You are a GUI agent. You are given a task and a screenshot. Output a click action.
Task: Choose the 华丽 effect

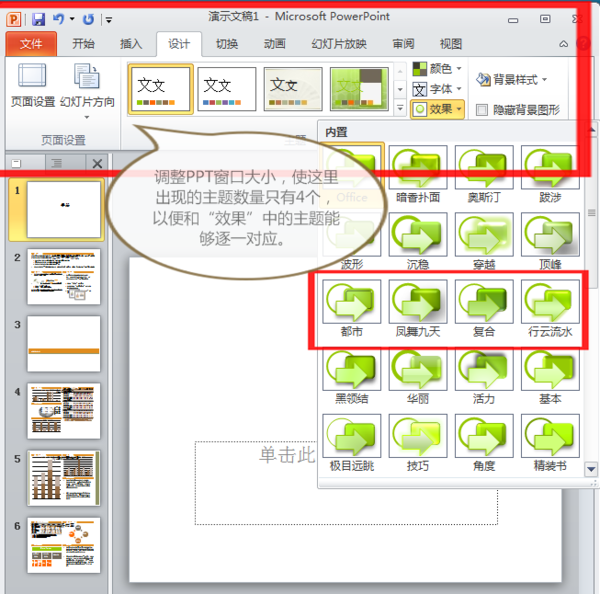click(418, 376)
